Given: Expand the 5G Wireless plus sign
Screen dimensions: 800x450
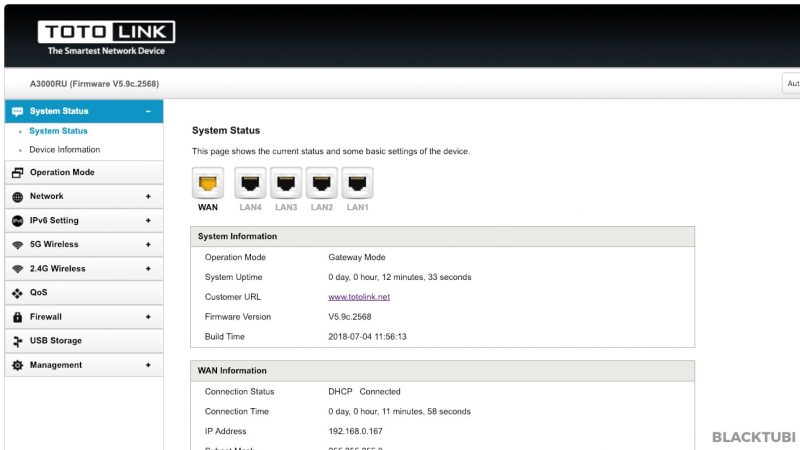Looking at the screenshot, I should pyautogui.click(x=148, y=244).
